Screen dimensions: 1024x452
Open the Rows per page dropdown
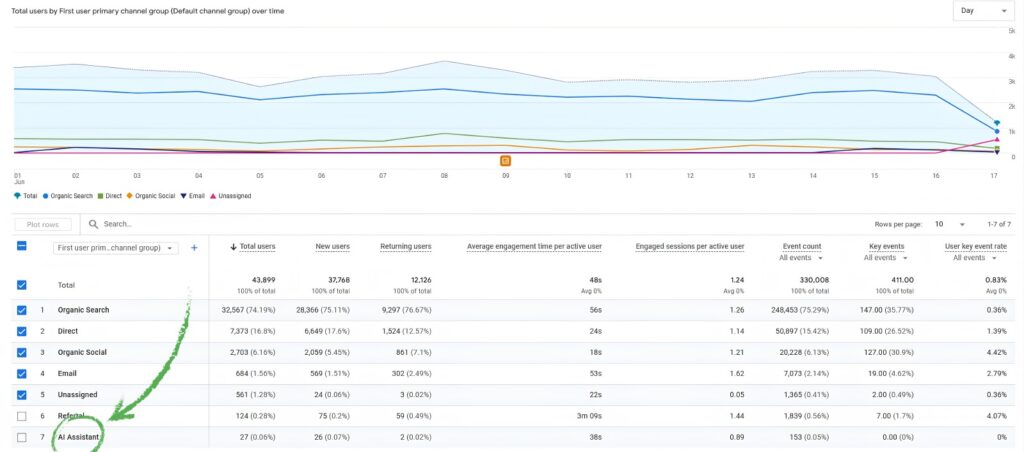pyautogui.click(x=950, y=224)
